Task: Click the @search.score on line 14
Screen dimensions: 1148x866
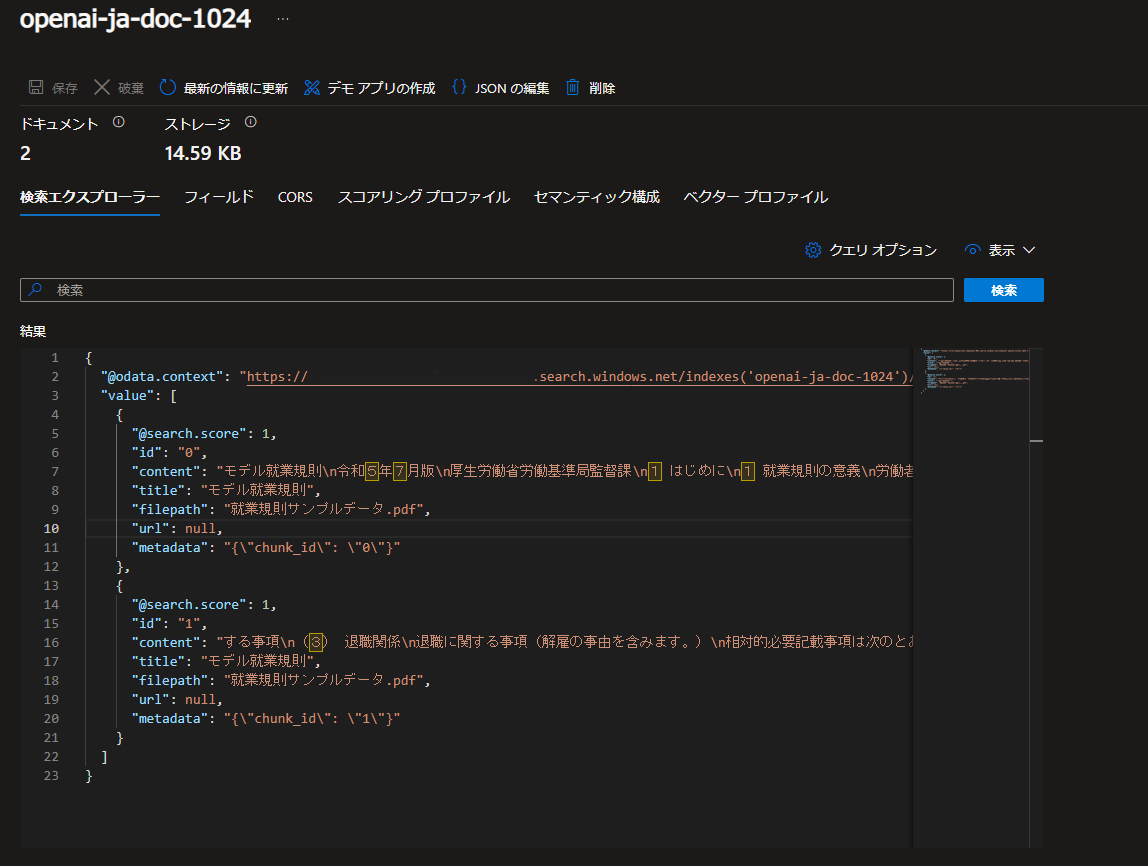Action: click(204, 605)
